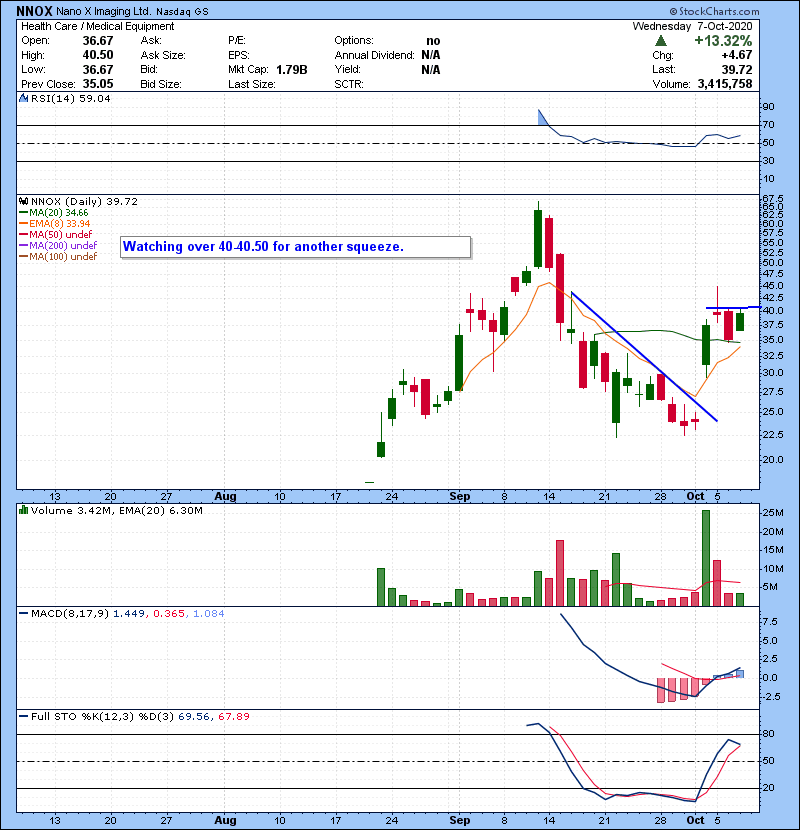Click the High 40.50 value
The width and height of the screenshot is (800, 830).
(98, 55)
